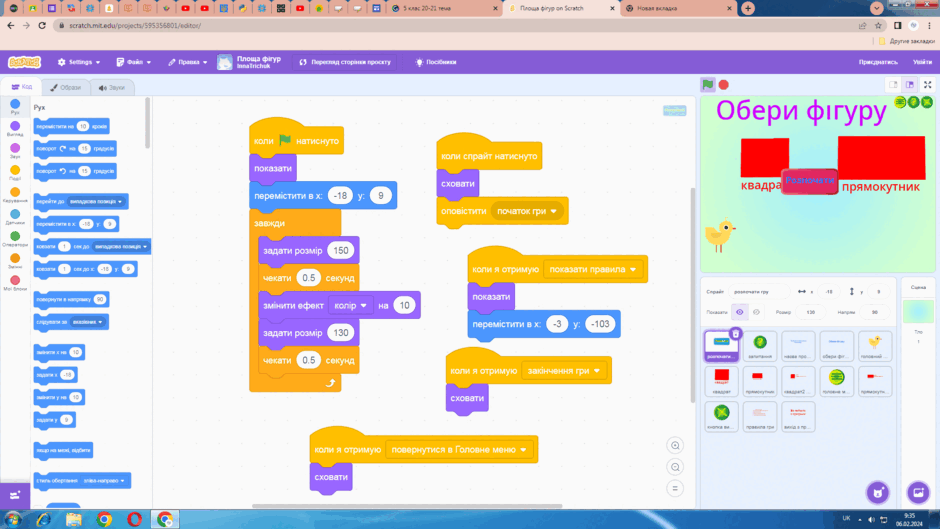Image resolution: width=940 pixels, height=529 pixels.
Task: Open the 'початок гри' broadcast dropdown
Action: 527,211
